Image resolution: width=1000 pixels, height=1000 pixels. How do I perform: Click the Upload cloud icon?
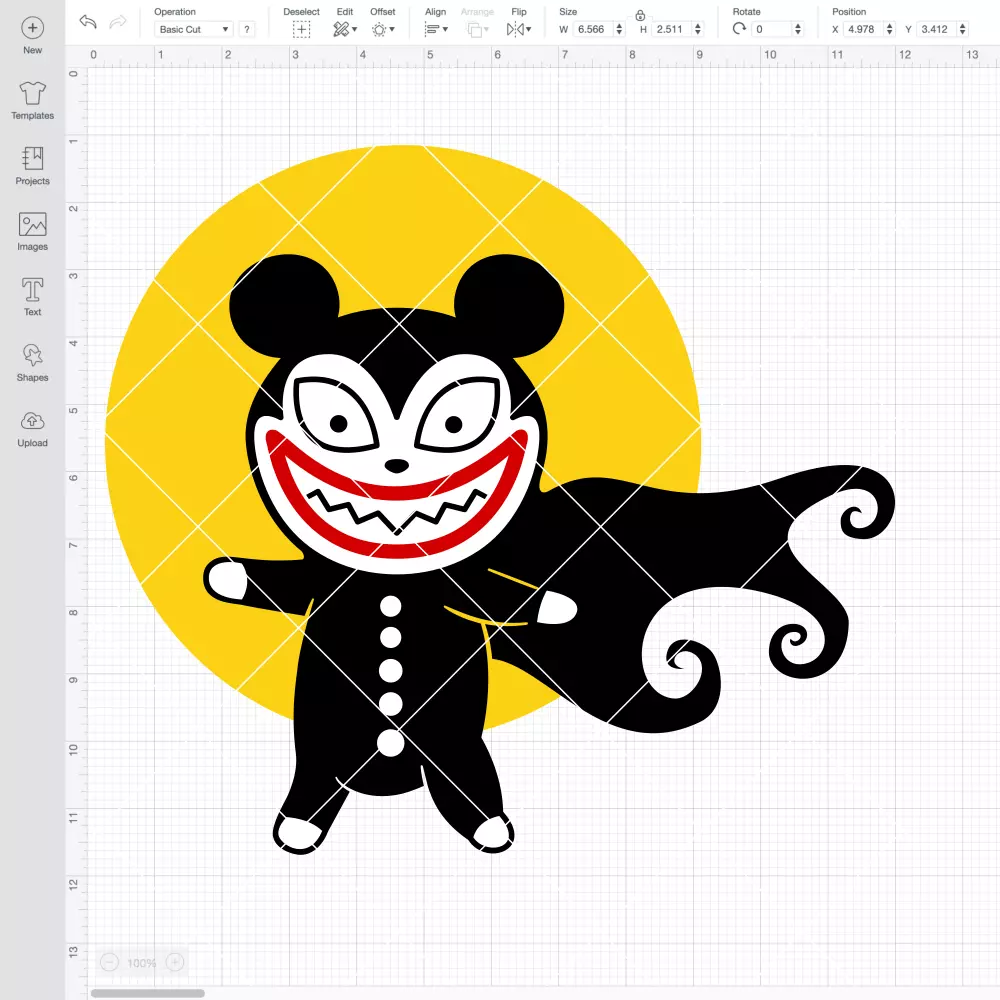coord(33,421)
